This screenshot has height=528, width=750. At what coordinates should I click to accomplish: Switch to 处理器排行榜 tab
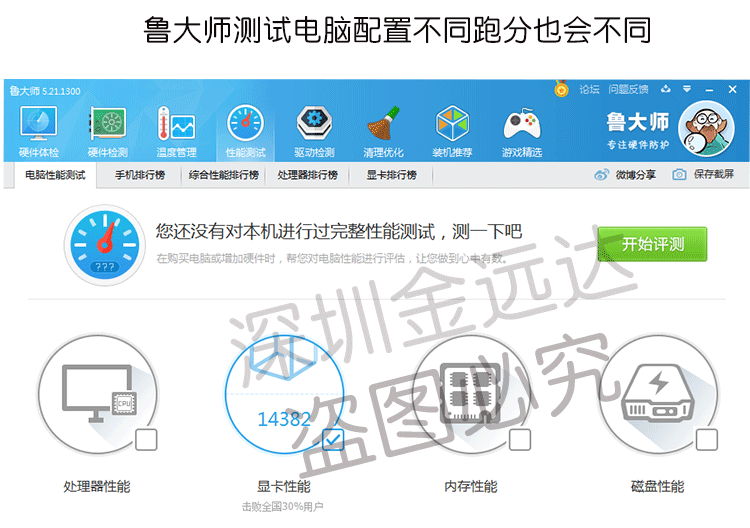pyautogui.click(x=308, y=175)
